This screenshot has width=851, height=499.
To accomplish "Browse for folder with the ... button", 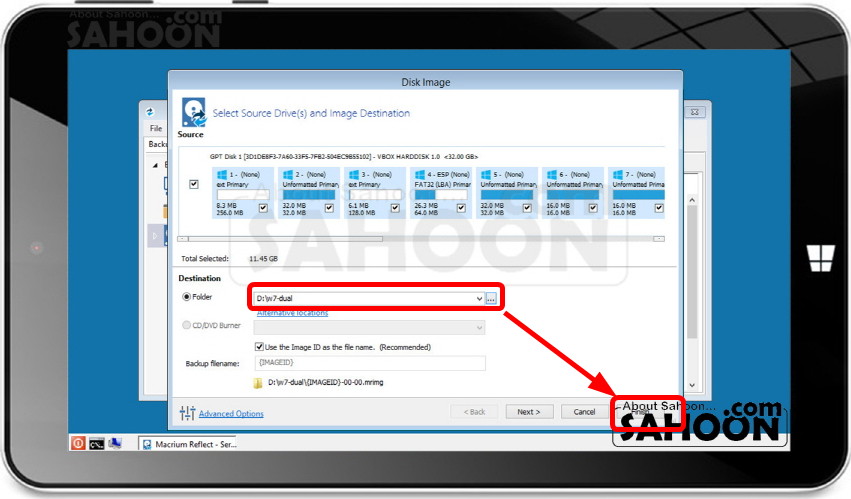I will tap(491, 299).
